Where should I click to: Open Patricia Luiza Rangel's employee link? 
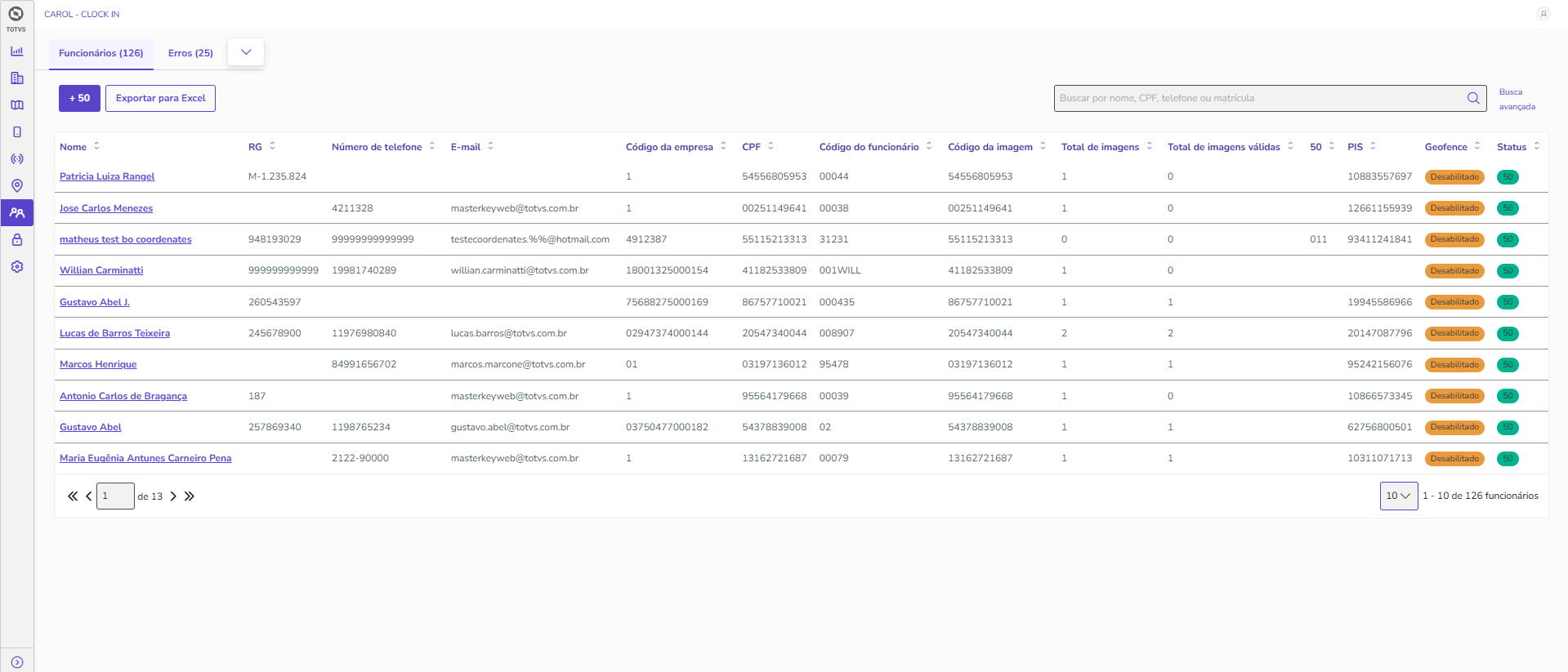[107, 176]
